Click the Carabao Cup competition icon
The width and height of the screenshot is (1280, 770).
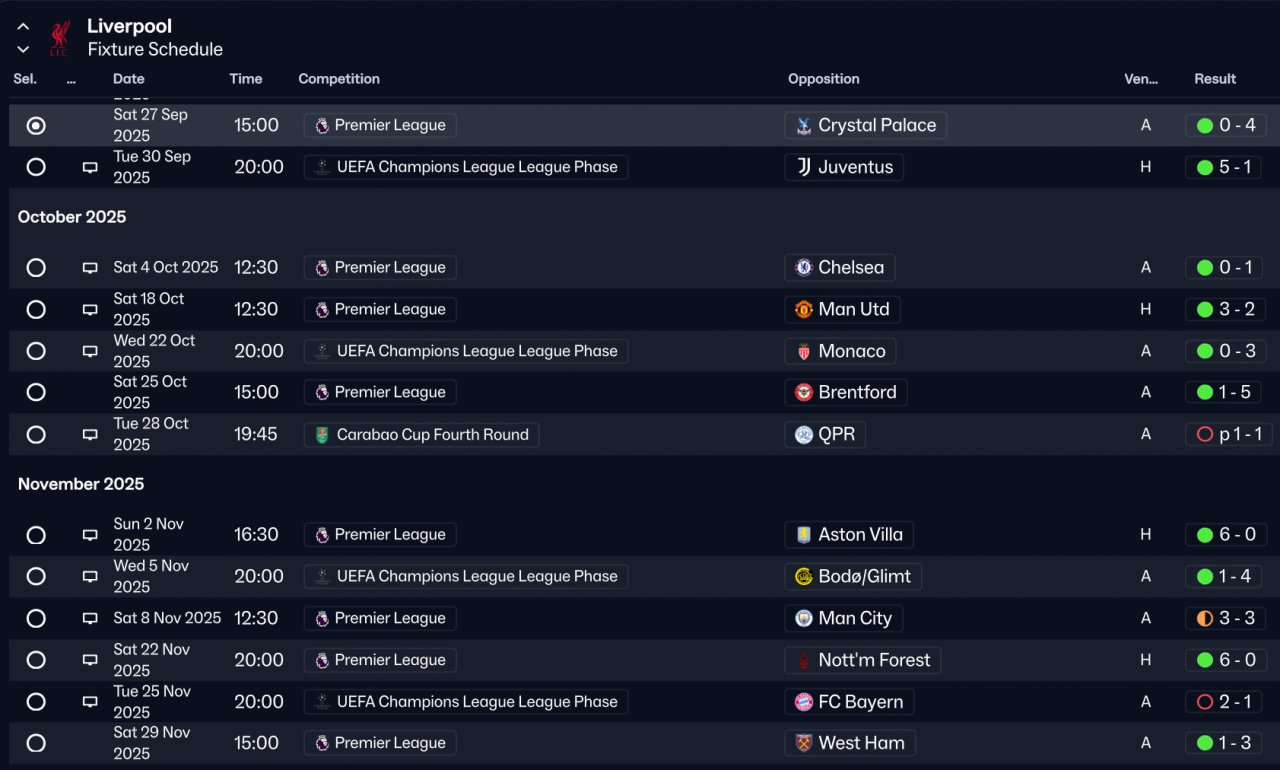coord(321,435)
